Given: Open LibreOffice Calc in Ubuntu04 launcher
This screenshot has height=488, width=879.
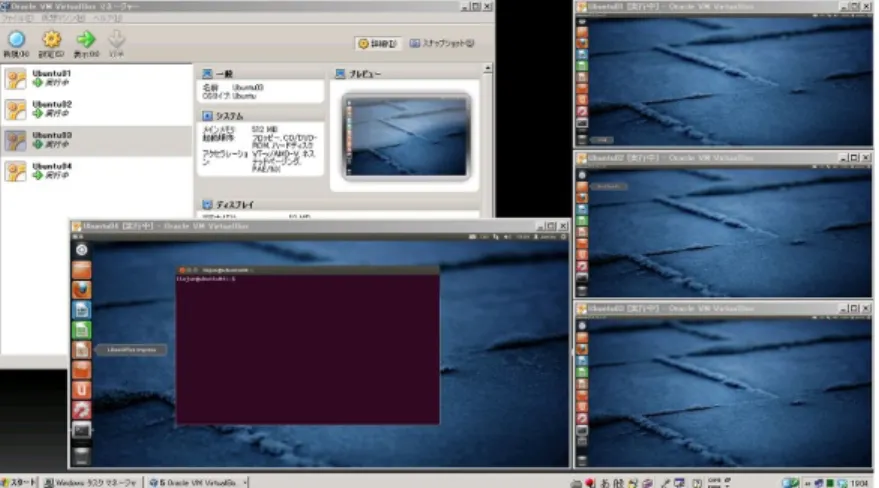Looking at the screenshot, I should pyautogui.click(x=82, y=330).
